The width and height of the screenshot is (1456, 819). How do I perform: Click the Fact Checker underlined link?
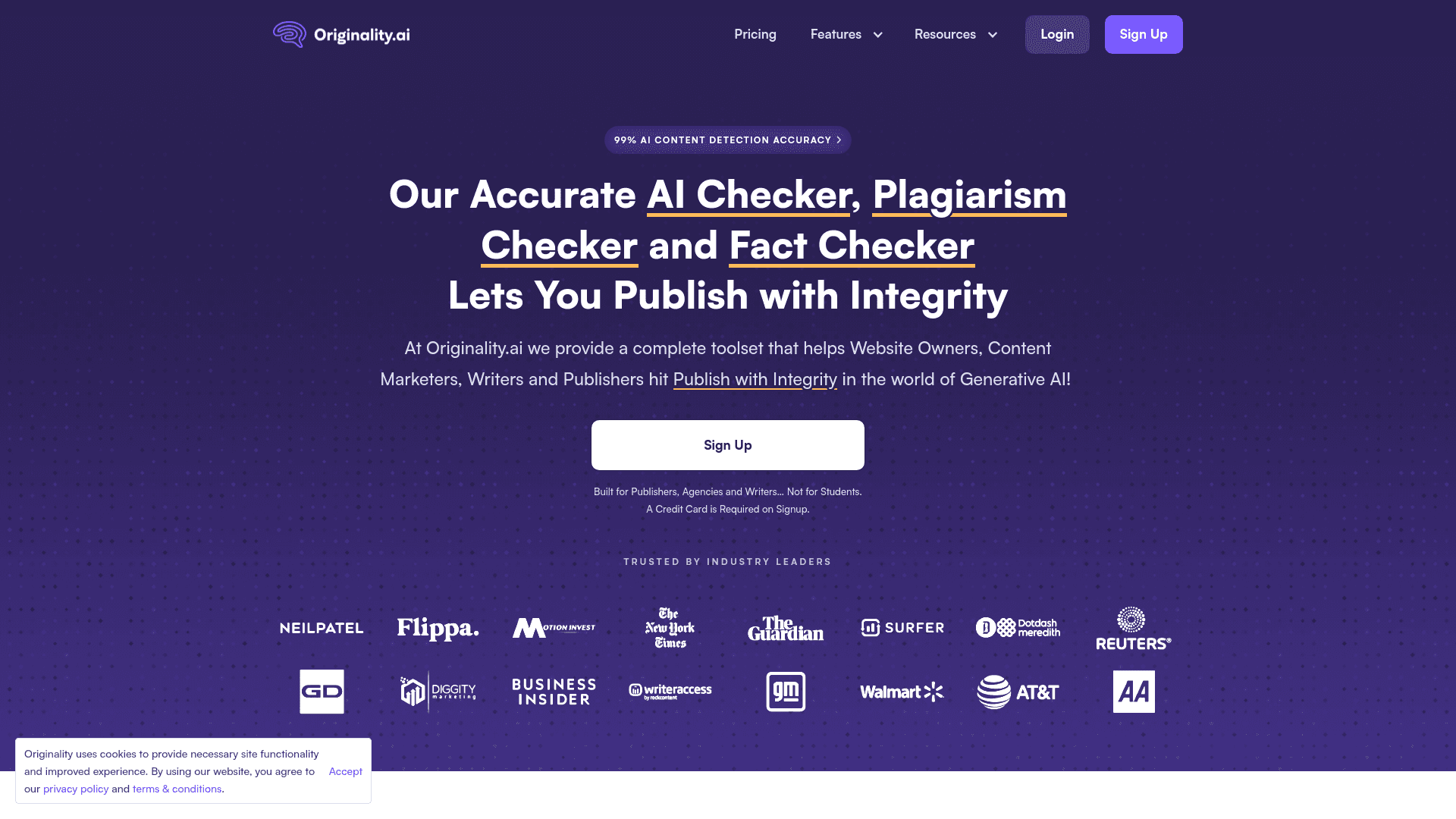point(852,244)
